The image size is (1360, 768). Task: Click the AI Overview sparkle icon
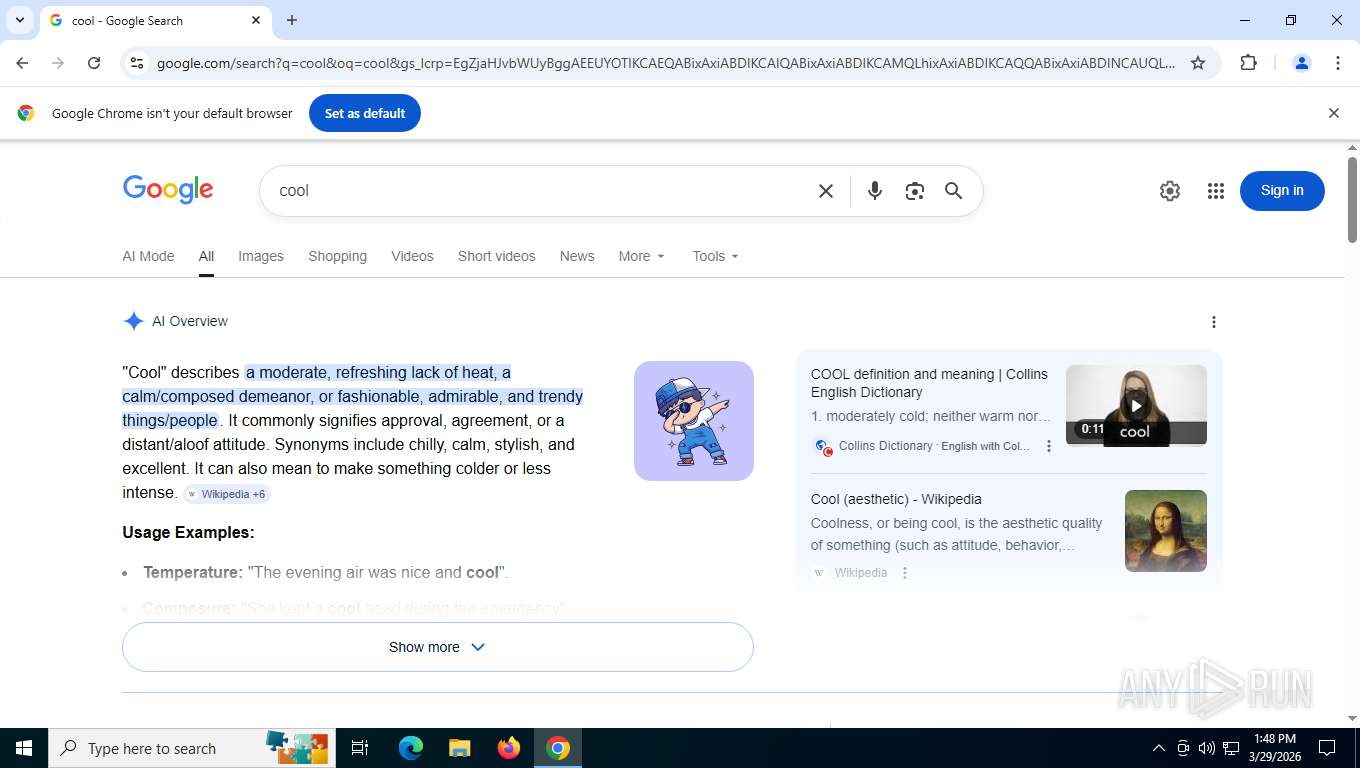pos(133,321)
